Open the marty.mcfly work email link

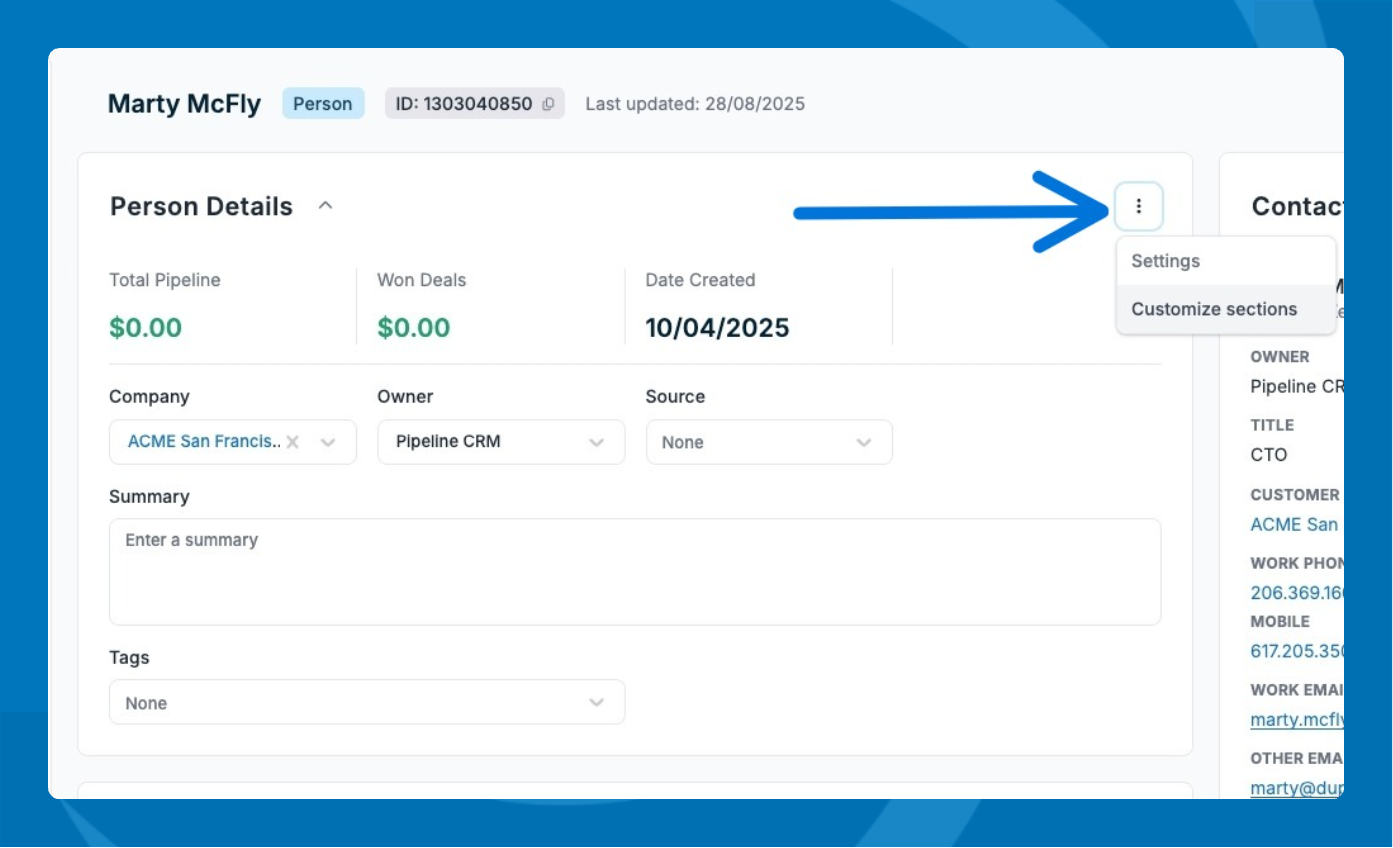(1296, 719)
